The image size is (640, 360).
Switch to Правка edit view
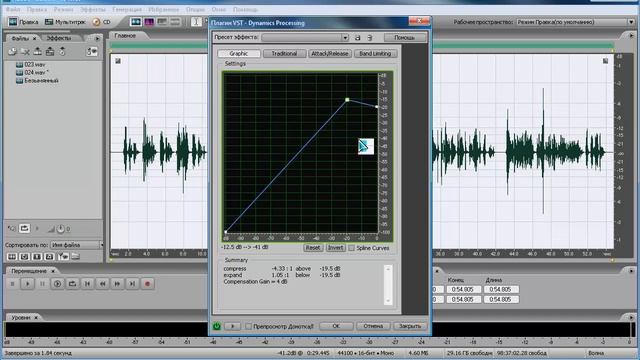point(23,22)
